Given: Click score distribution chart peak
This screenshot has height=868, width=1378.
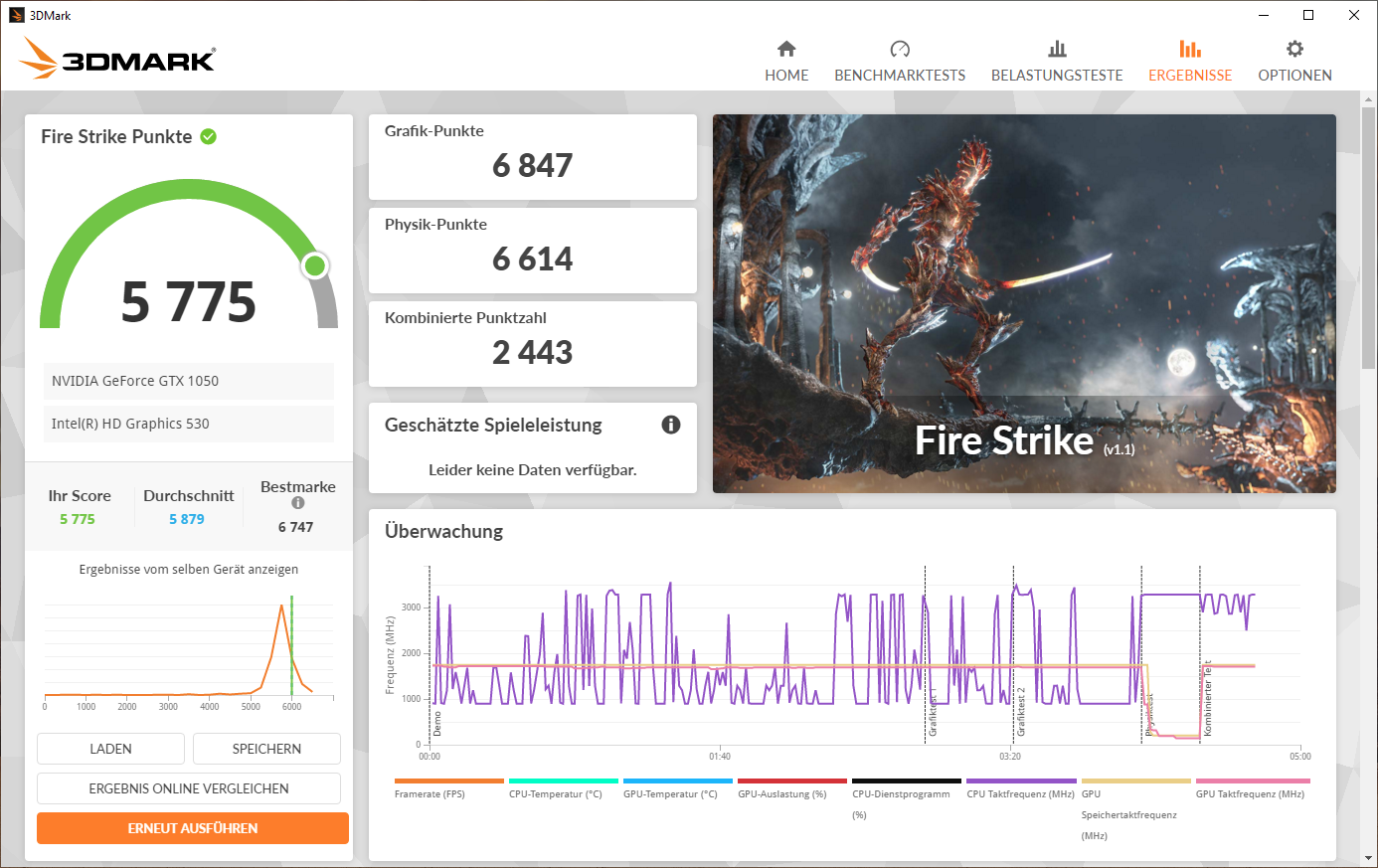Looking at the screenshot, I should pos(281,606).
